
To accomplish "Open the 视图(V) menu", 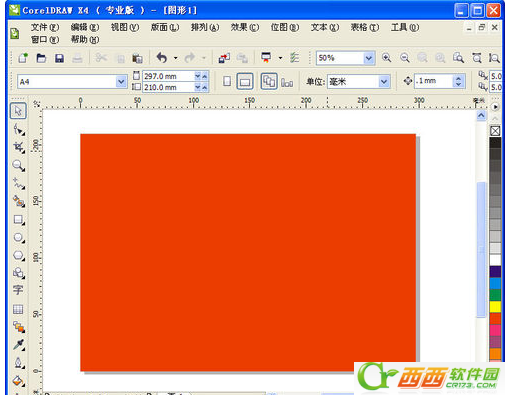I will pos(125,27).
